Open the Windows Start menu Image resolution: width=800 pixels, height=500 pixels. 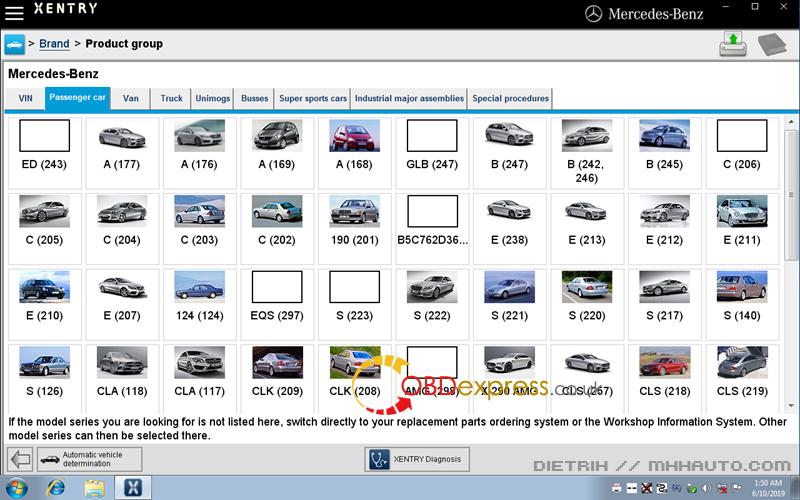click(18, 488)
